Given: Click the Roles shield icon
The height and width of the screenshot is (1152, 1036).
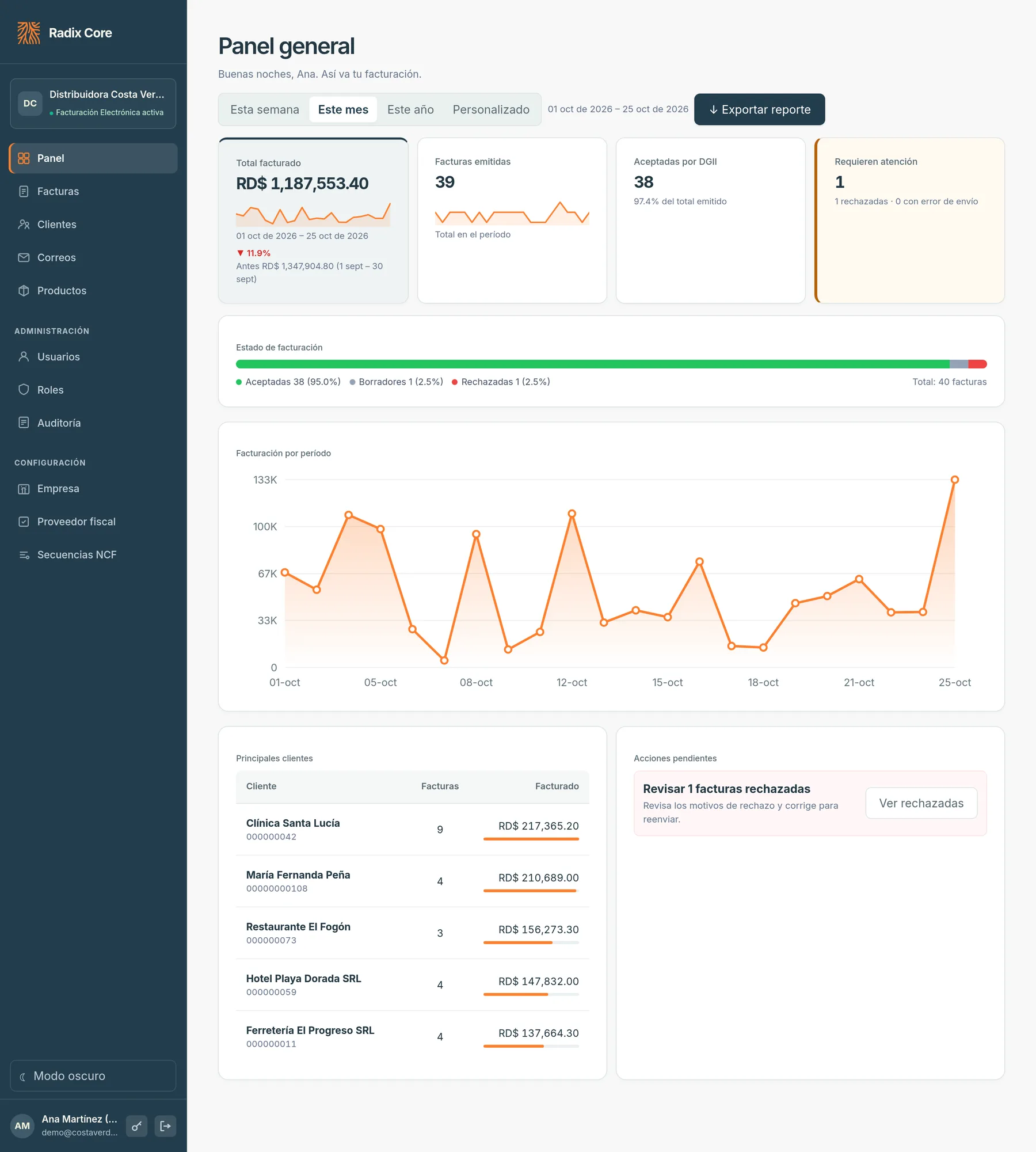Looking at the screenshot, I should pos(24,390).
